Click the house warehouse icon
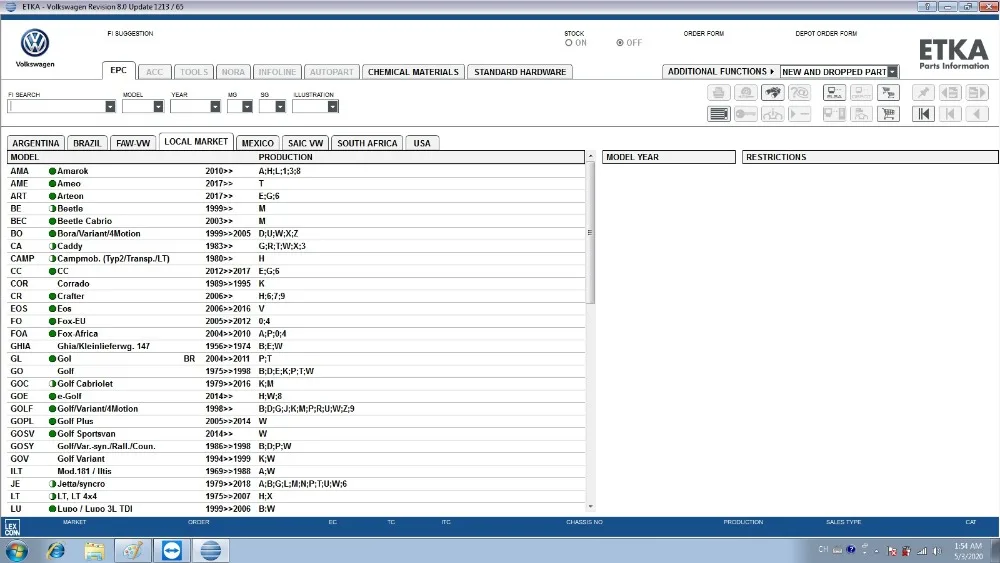 click(x=861, y=114)
